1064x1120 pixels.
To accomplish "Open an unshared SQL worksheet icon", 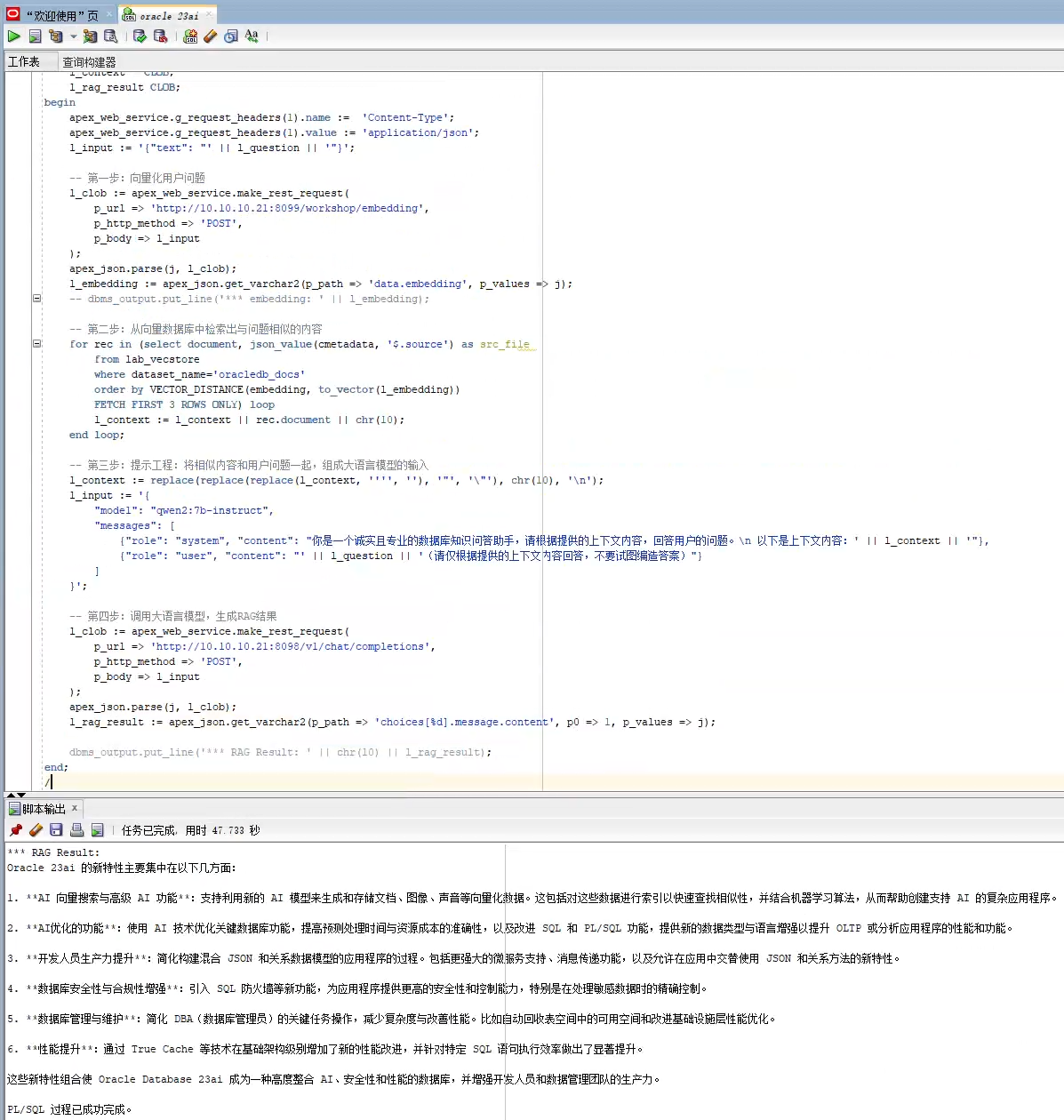I will (x=190, y=36).
